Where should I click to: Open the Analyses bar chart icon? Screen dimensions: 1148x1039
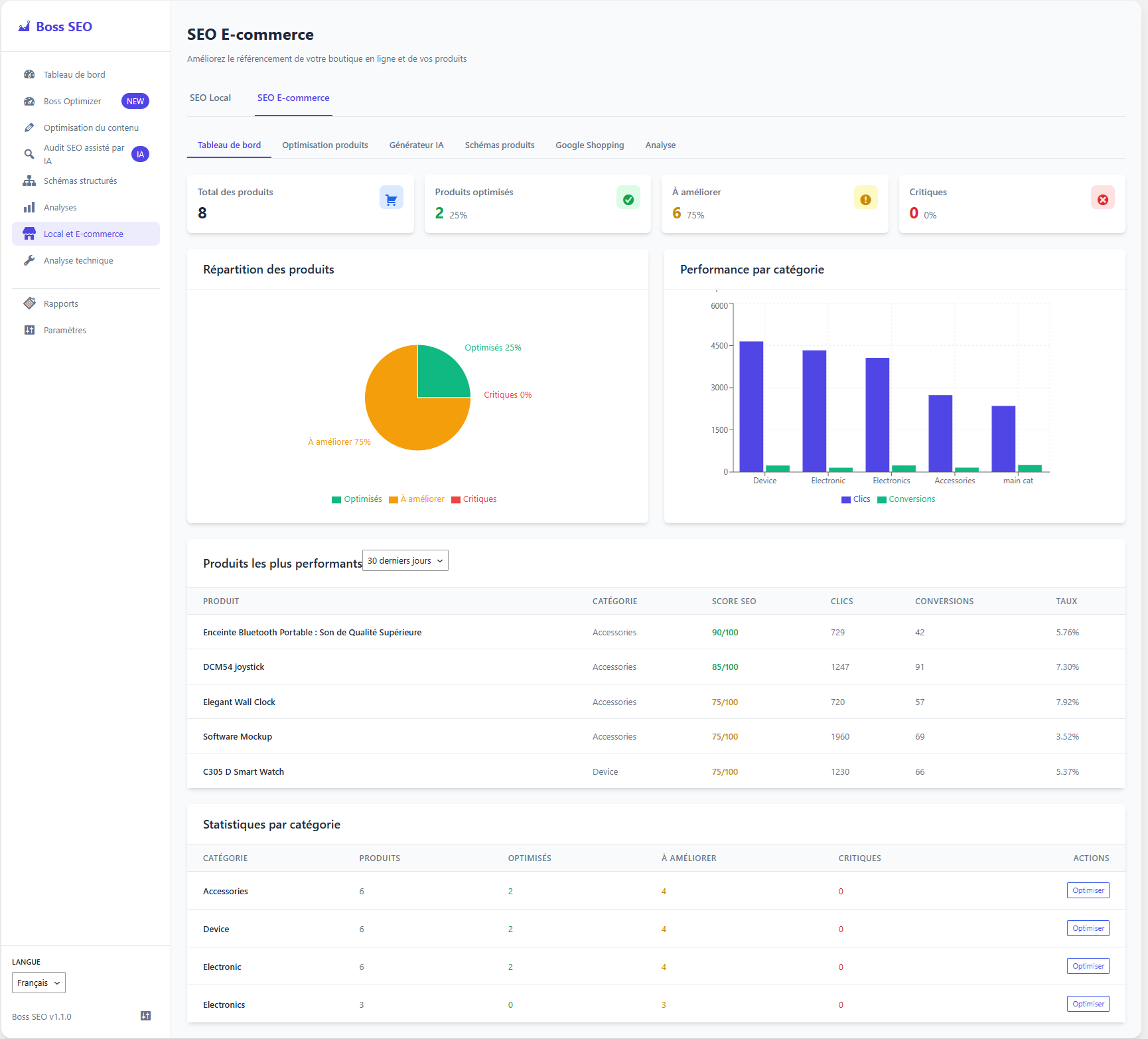(29, 206)
